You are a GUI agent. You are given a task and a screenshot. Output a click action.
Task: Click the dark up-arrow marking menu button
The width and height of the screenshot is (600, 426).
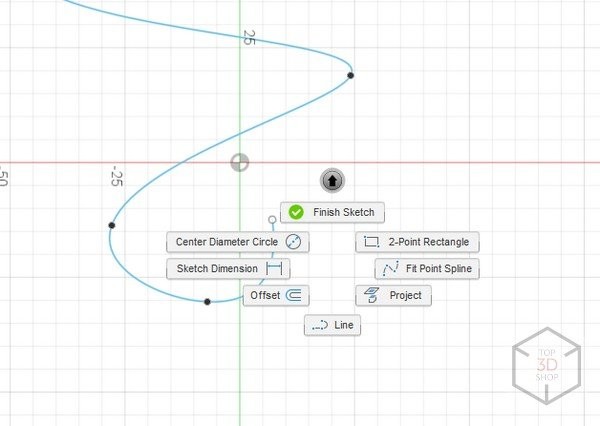333,180
